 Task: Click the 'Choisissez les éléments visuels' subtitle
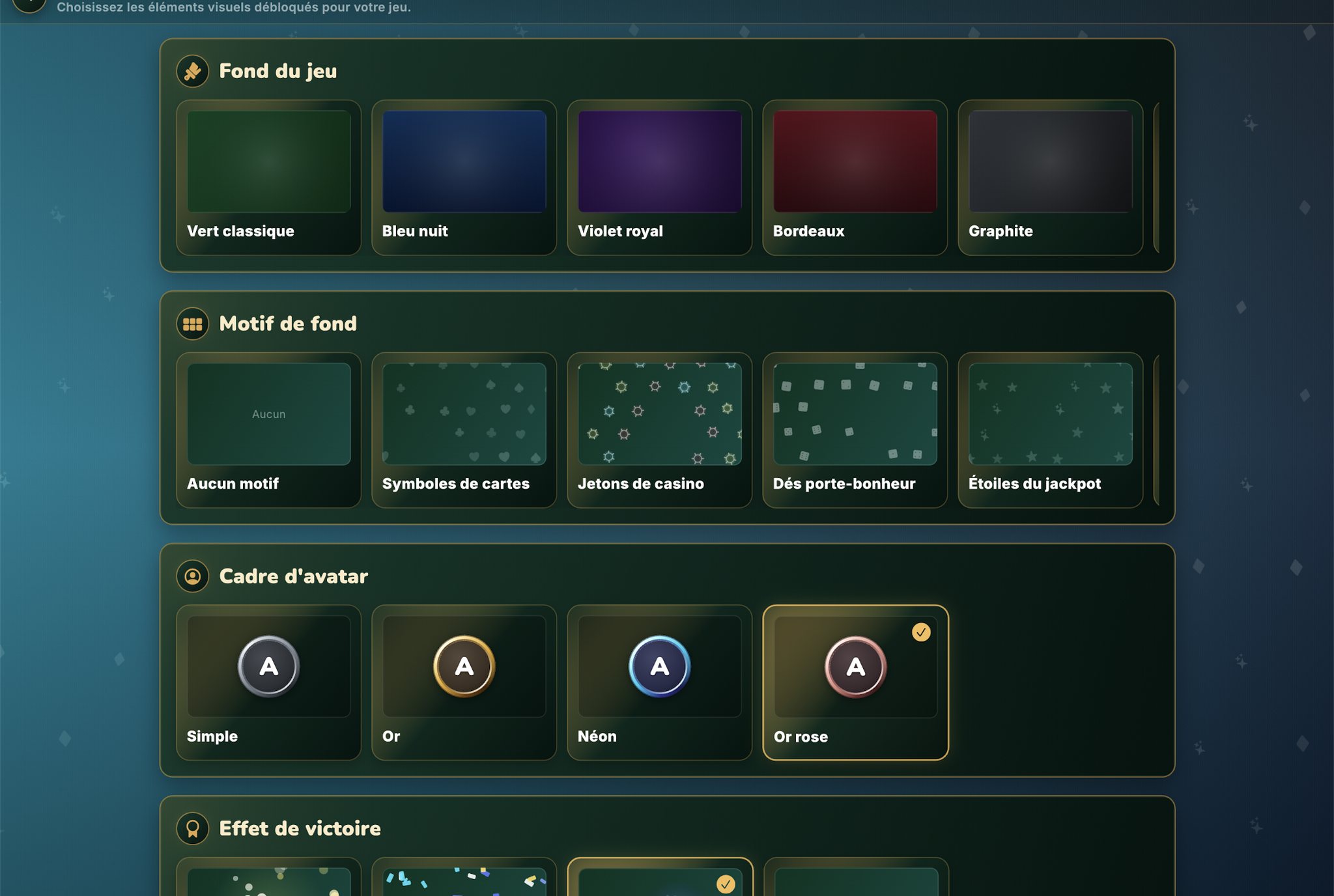[234, 8]
